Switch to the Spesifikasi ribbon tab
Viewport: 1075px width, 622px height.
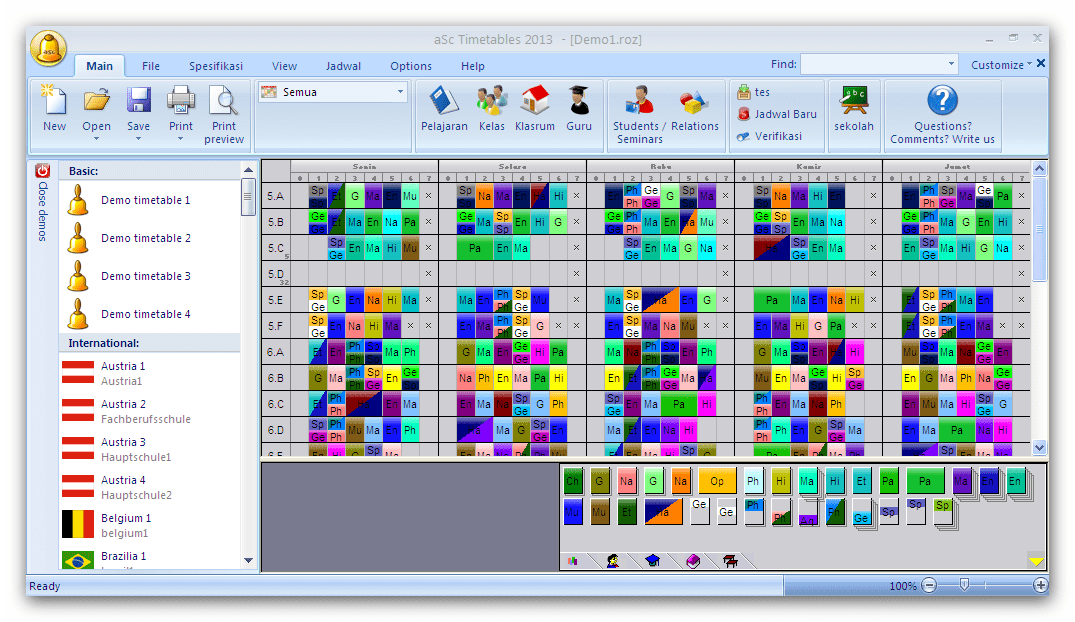pos(216,66)
